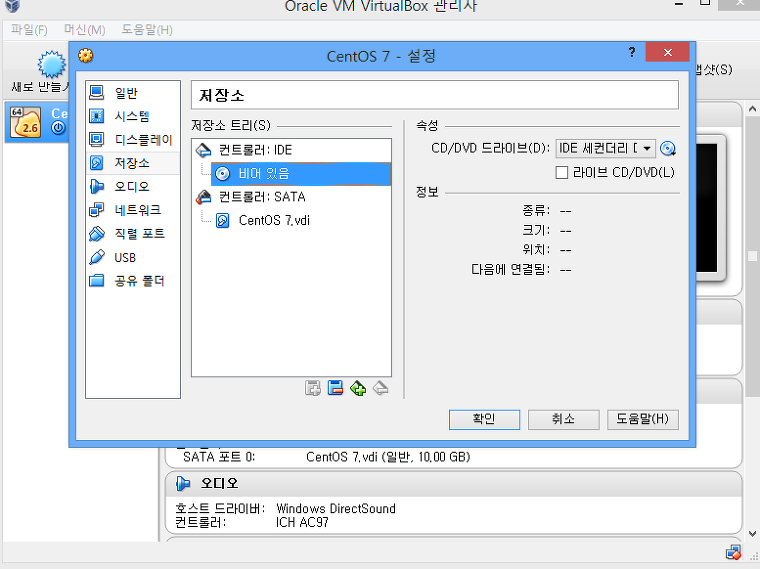Click the 오디오 section header icon in manager
Viewport: 760px width, 569px height.
pos(183,483)
